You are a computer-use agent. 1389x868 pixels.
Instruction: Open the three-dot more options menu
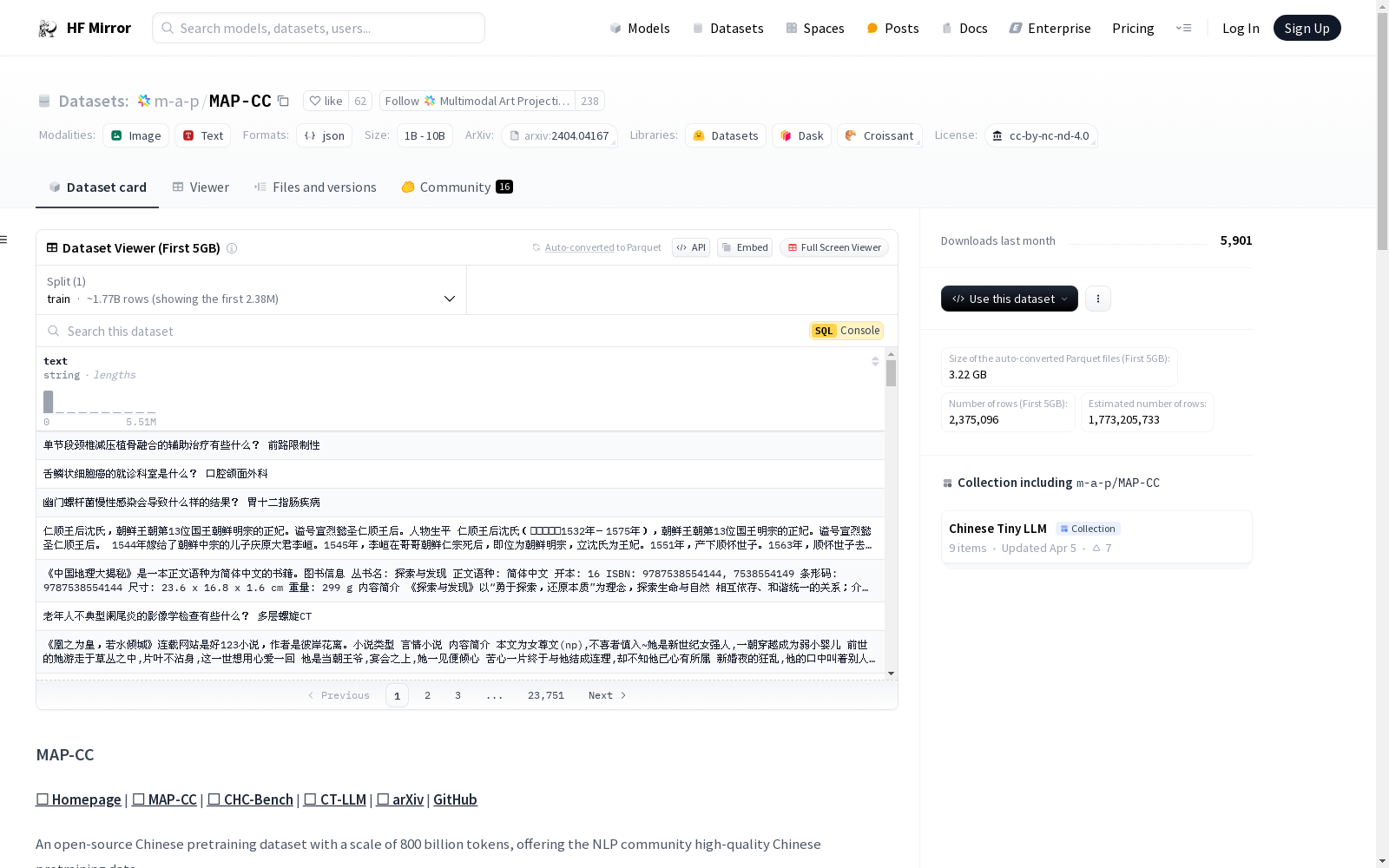click(1098, 299)
